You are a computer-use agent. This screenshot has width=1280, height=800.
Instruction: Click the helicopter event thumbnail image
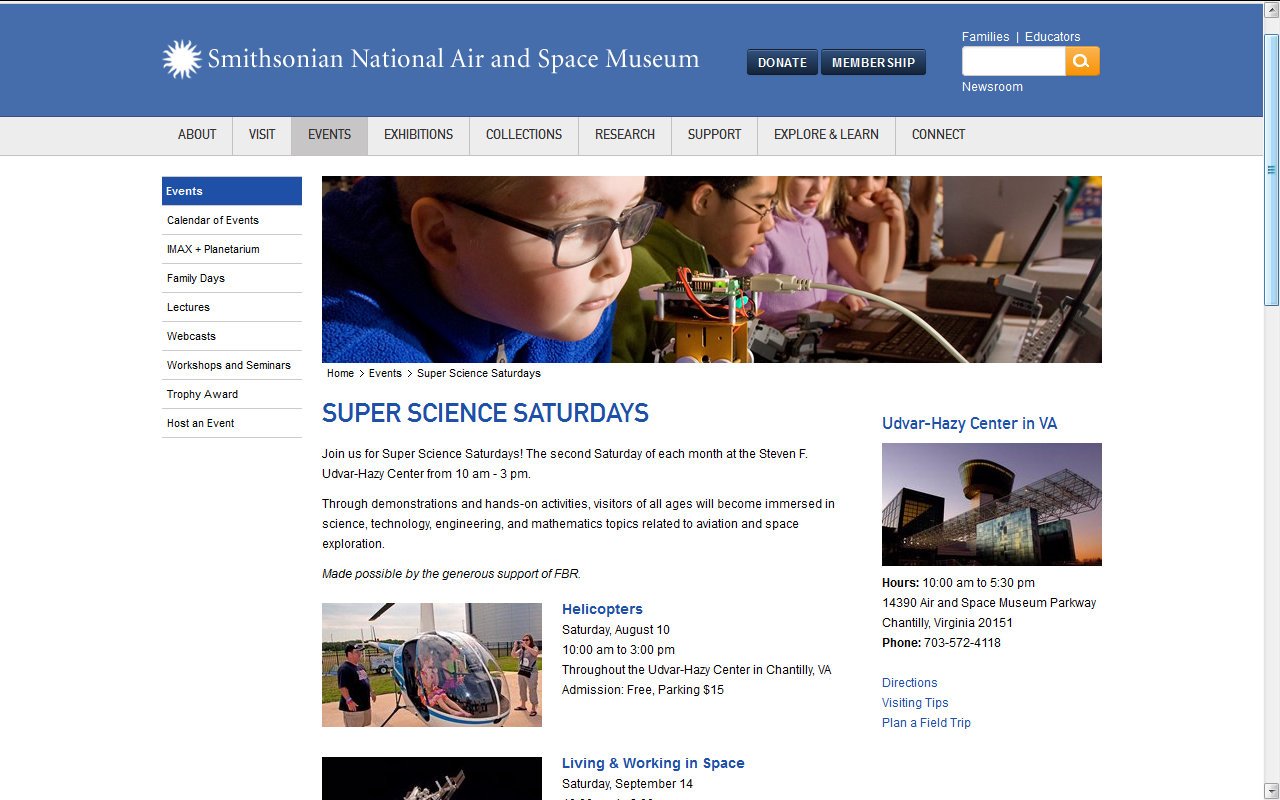click(432, 665)
